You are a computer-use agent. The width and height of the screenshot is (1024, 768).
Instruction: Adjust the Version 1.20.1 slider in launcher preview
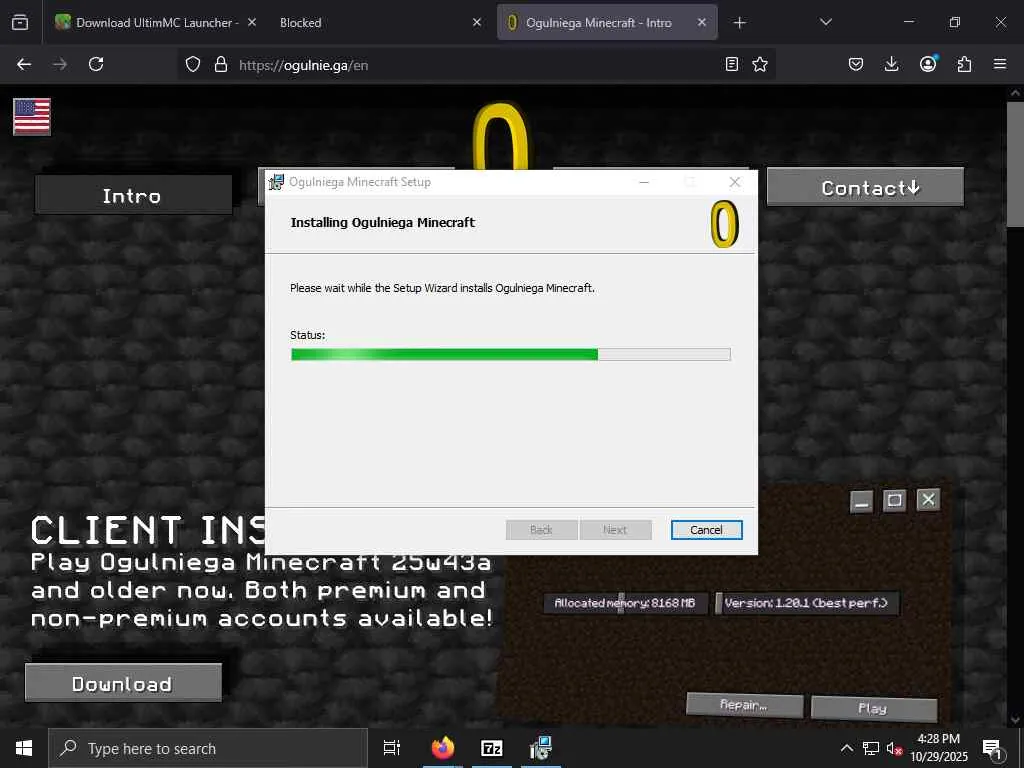point(807,602)
